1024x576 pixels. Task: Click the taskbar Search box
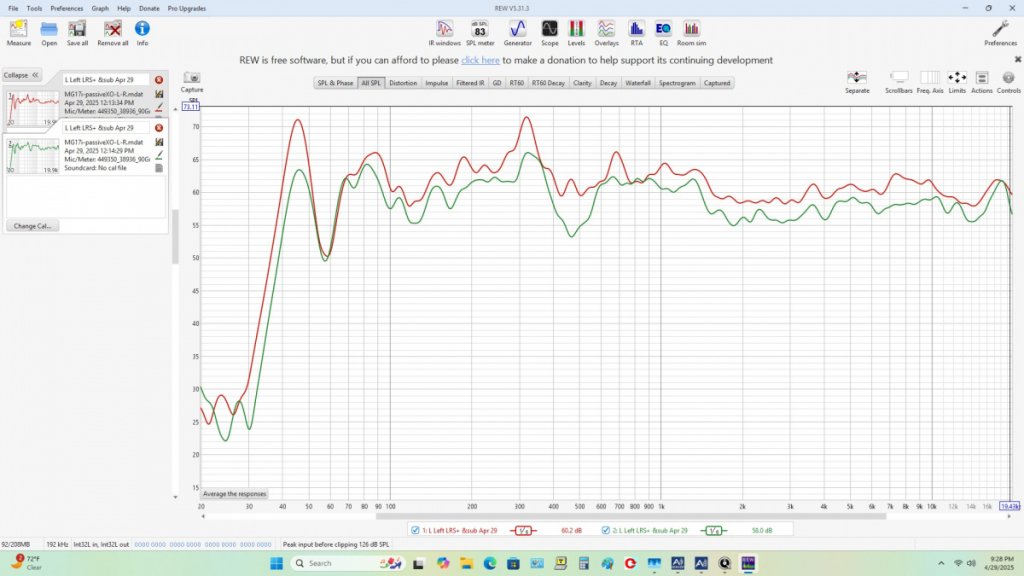tap(346, 563)
